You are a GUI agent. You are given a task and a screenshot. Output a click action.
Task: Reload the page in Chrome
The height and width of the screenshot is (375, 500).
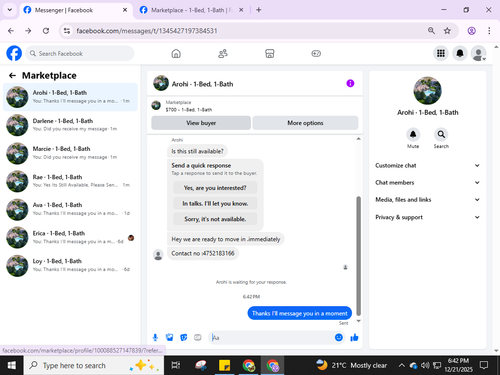(46, 31)
